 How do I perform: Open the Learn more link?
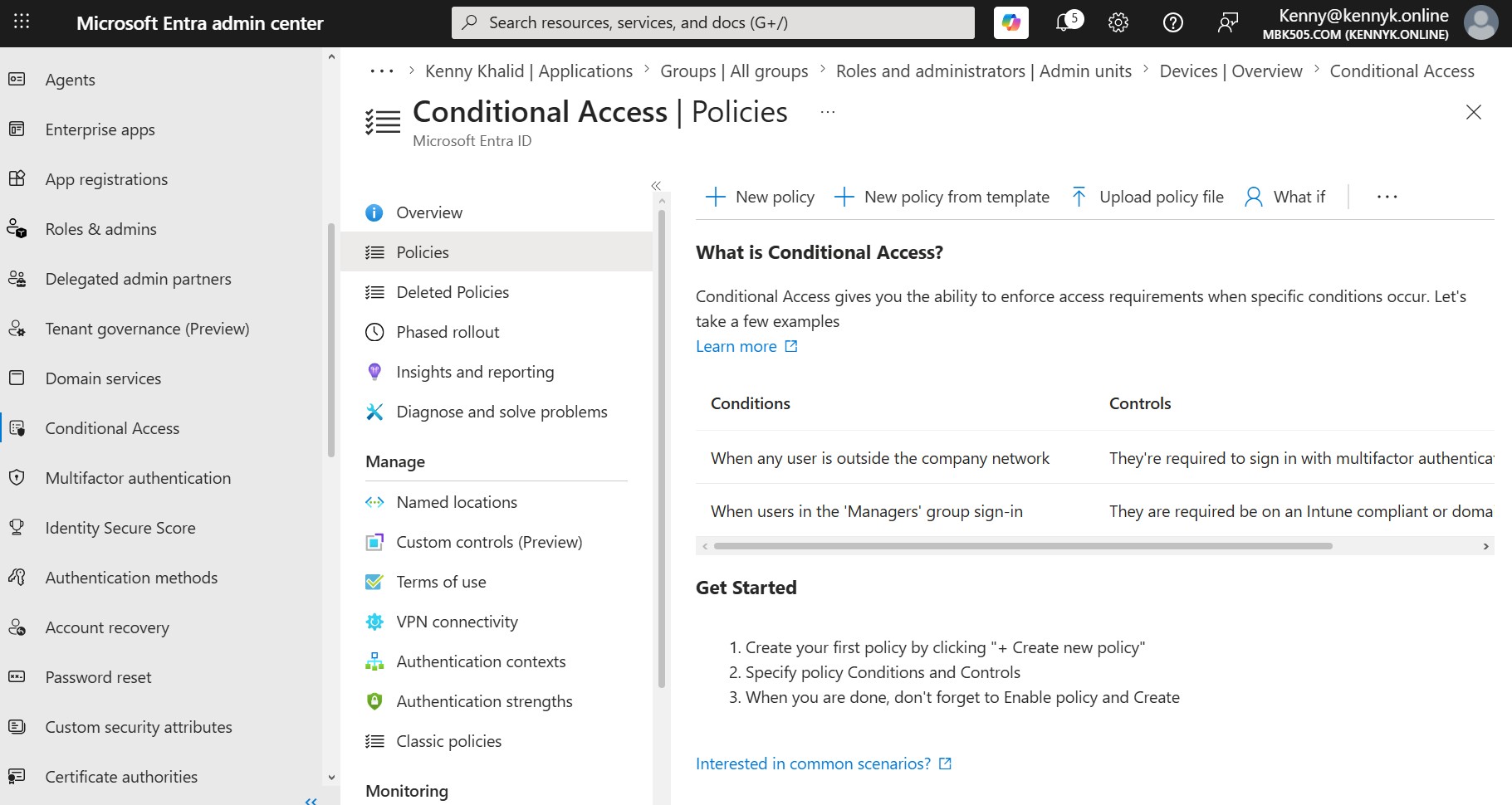click(746, 346)
